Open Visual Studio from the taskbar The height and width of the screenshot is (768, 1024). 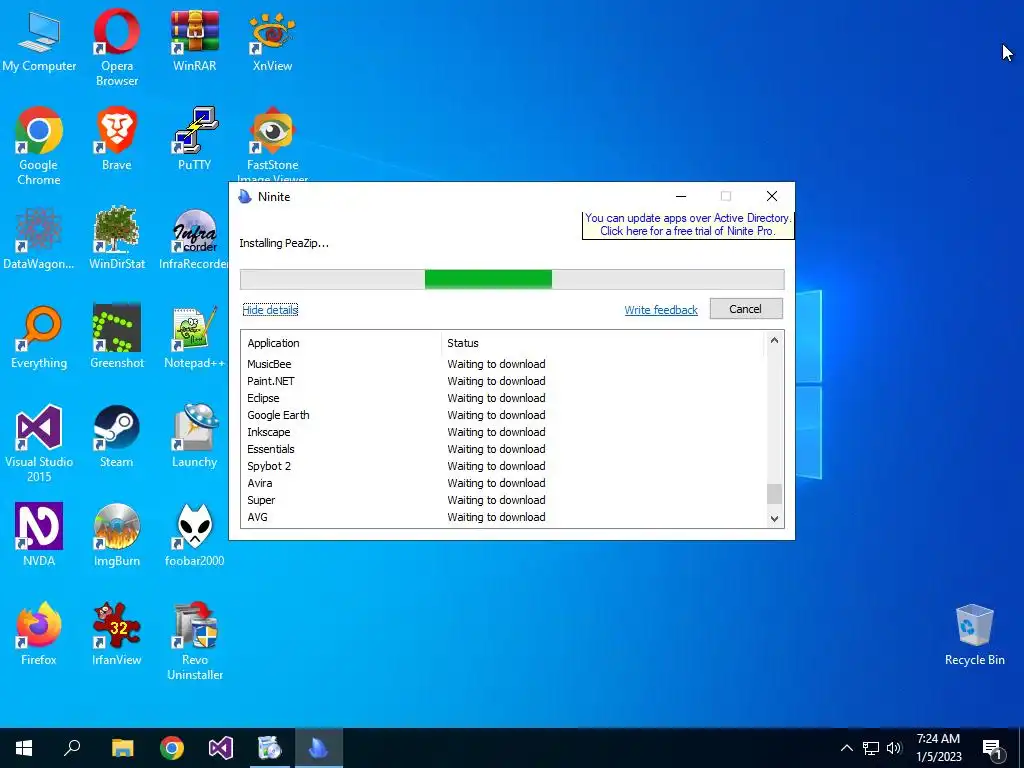(x=221, y=748)
